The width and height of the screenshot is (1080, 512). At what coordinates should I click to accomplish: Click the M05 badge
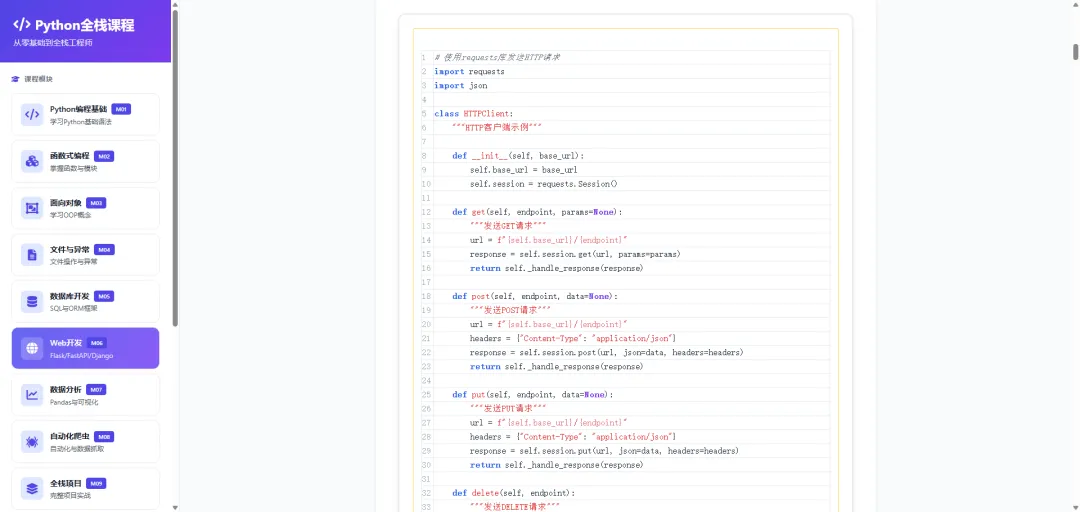pyautogui.click(x=104, y=296)
